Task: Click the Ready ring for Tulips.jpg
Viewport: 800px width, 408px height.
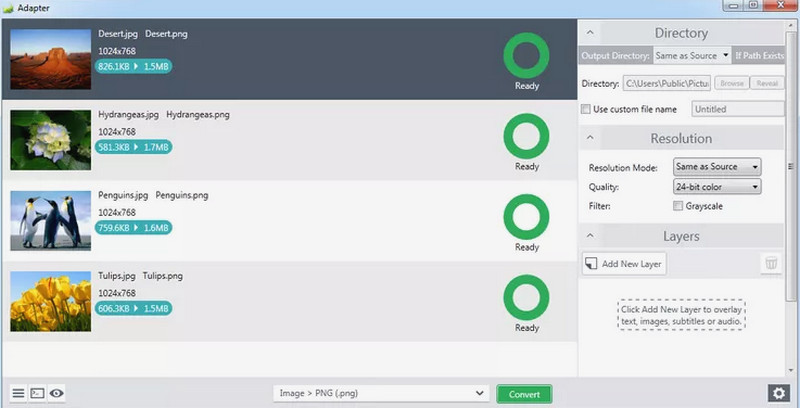Action: click(x=526, y=297)
